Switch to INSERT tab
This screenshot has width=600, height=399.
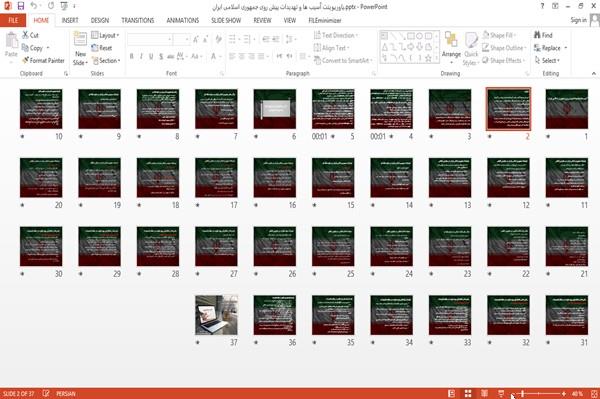(70, 20)
